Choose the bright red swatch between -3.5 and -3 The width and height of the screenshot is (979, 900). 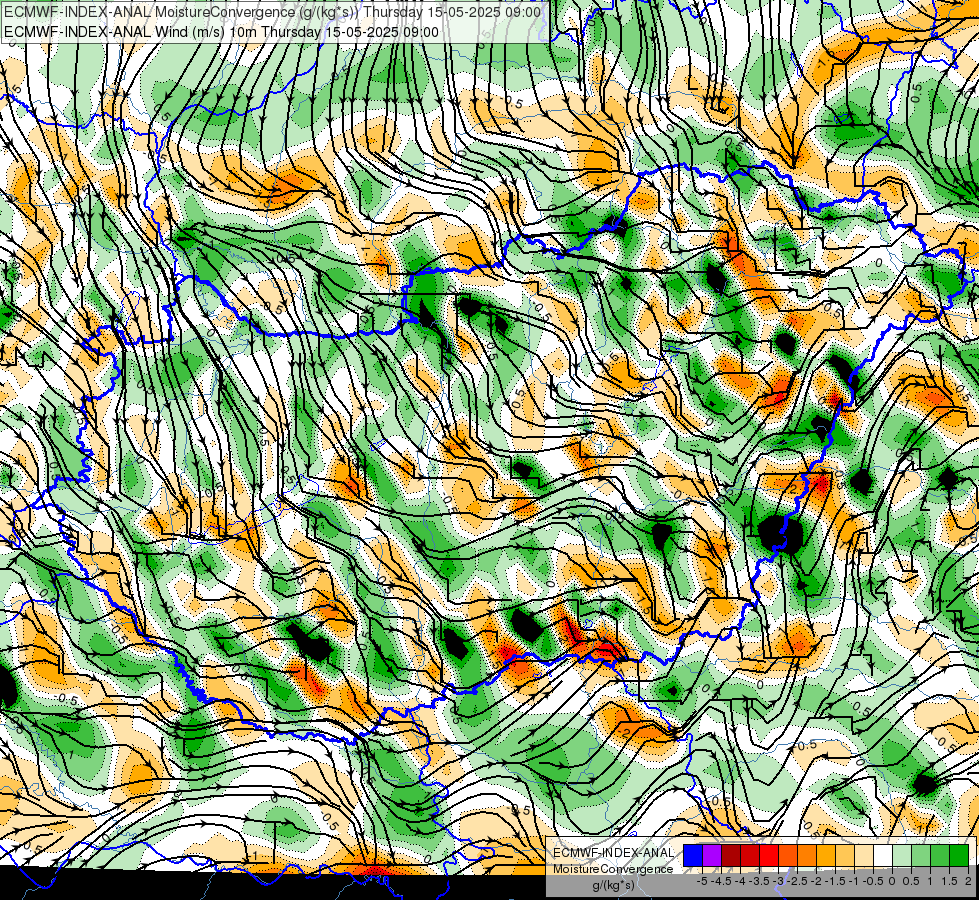(x=769, y=855)
